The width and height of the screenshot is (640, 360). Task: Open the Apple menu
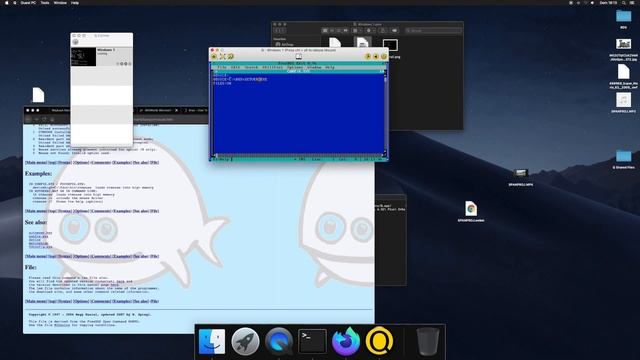(7, 2)
